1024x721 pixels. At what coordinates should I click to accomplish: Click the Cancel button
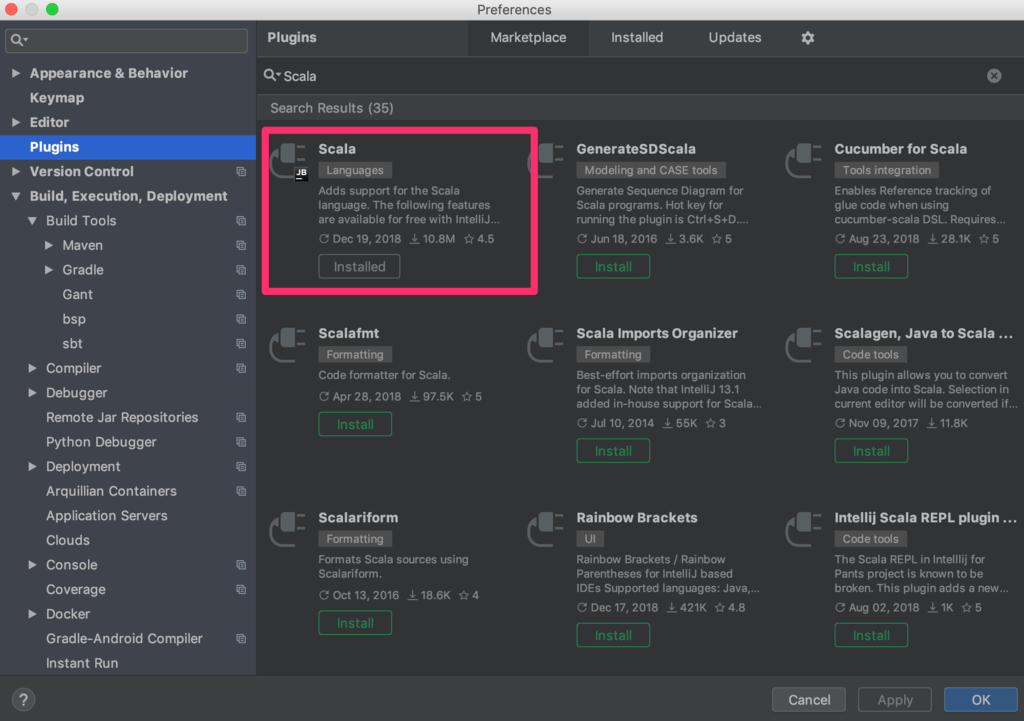click(808, 700)
